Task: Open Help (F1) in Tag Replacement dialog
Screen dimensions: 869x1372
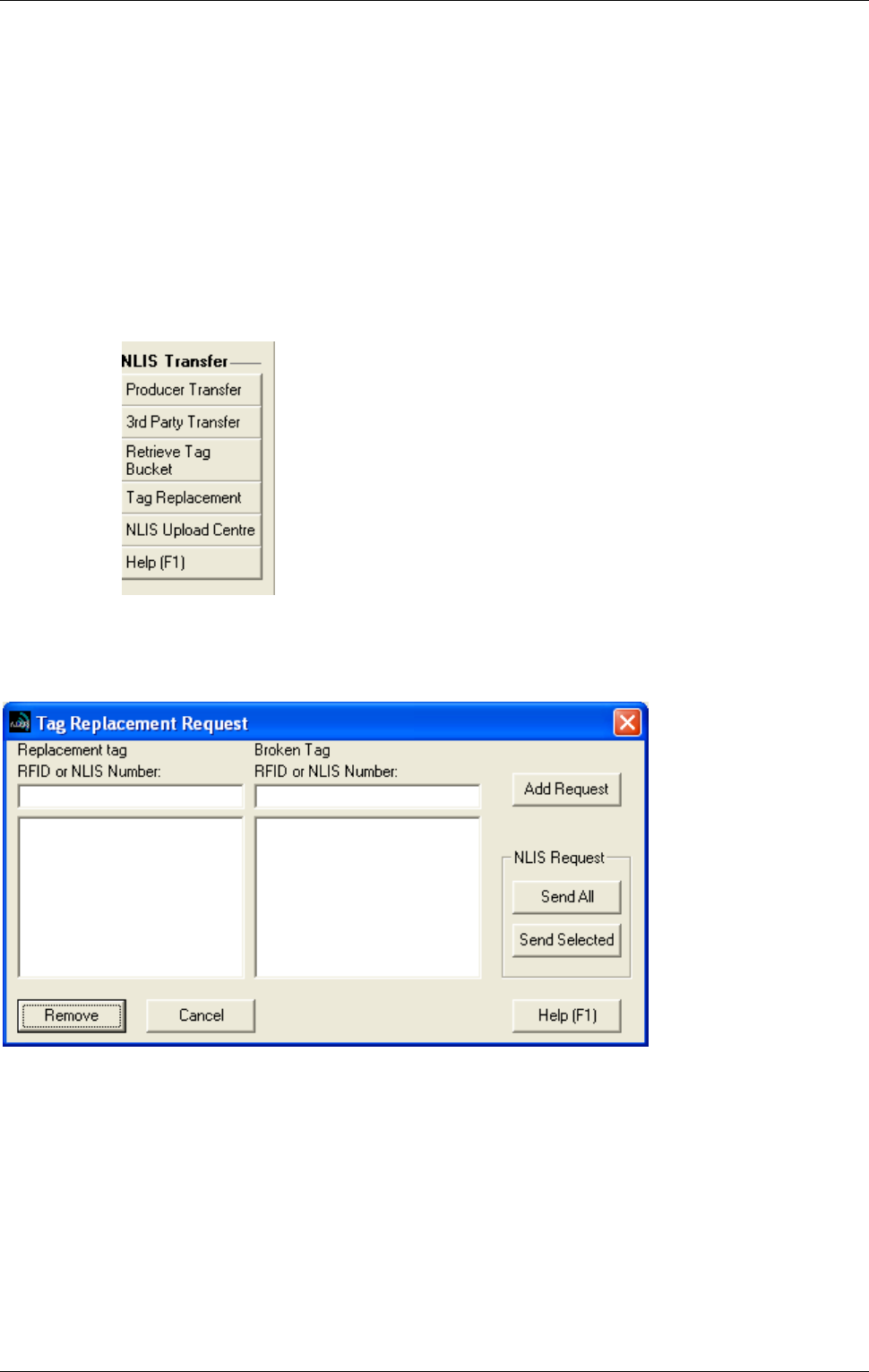Action: coord(566,1015)
